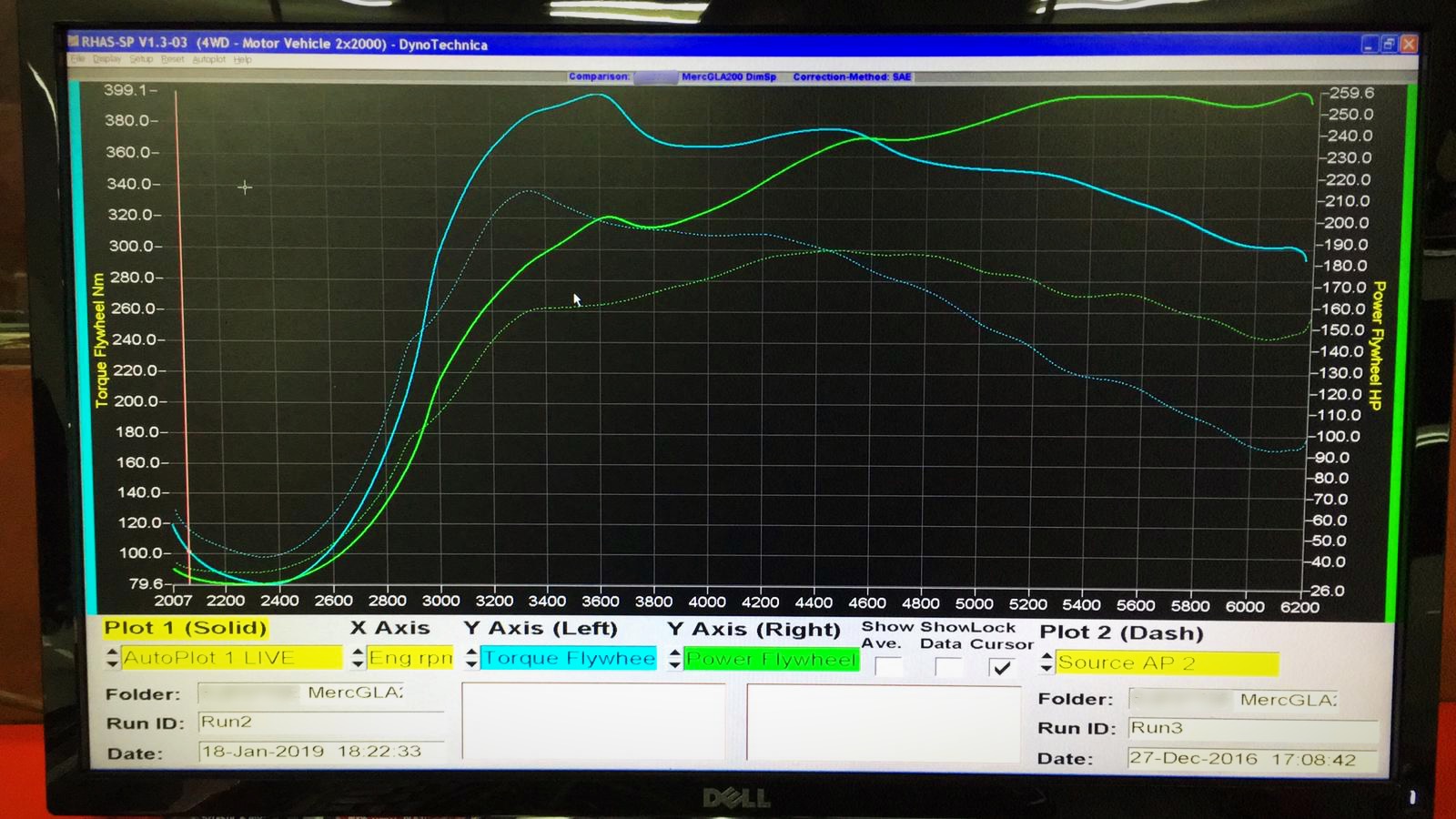Click the 259.6 maximum power axis value

(1351, 93)
